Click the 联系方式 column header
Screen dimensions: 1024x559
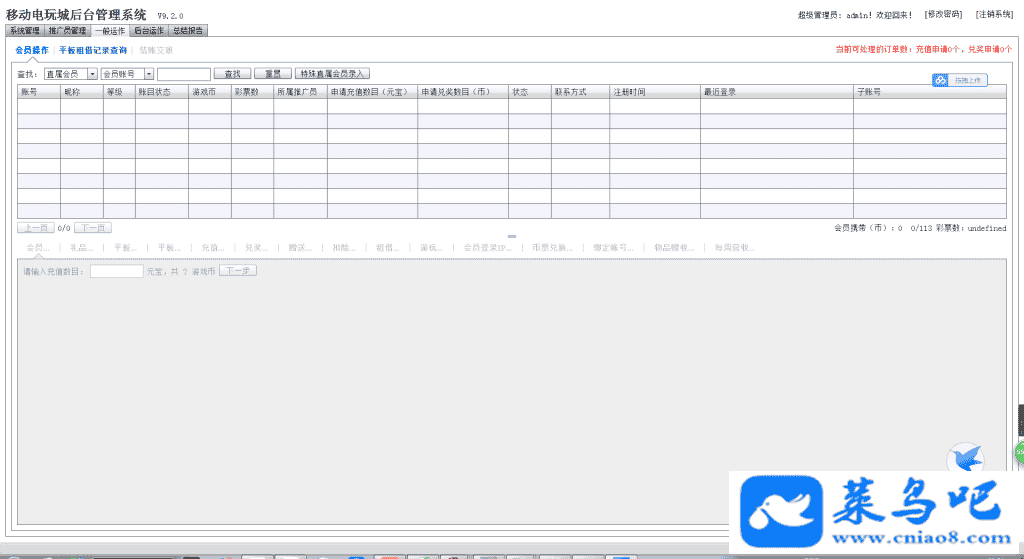point(580,92)
